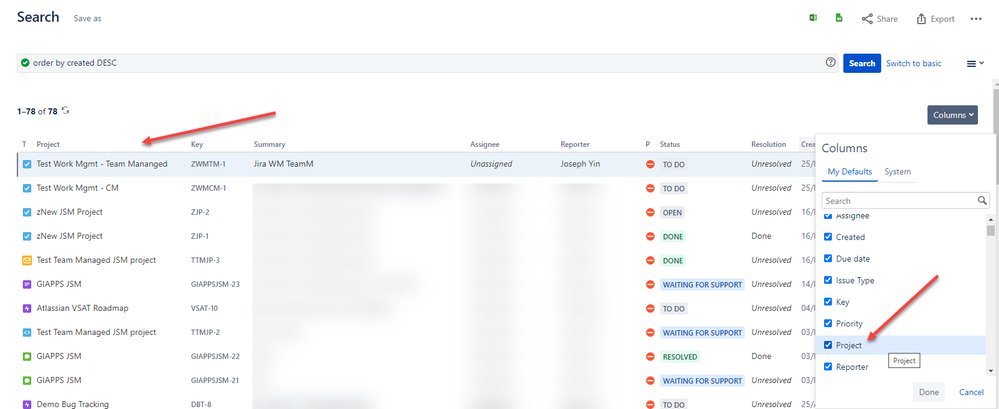Screen dimensions: 999x409
Task: Open the Export dropdown
Action: 935,19
